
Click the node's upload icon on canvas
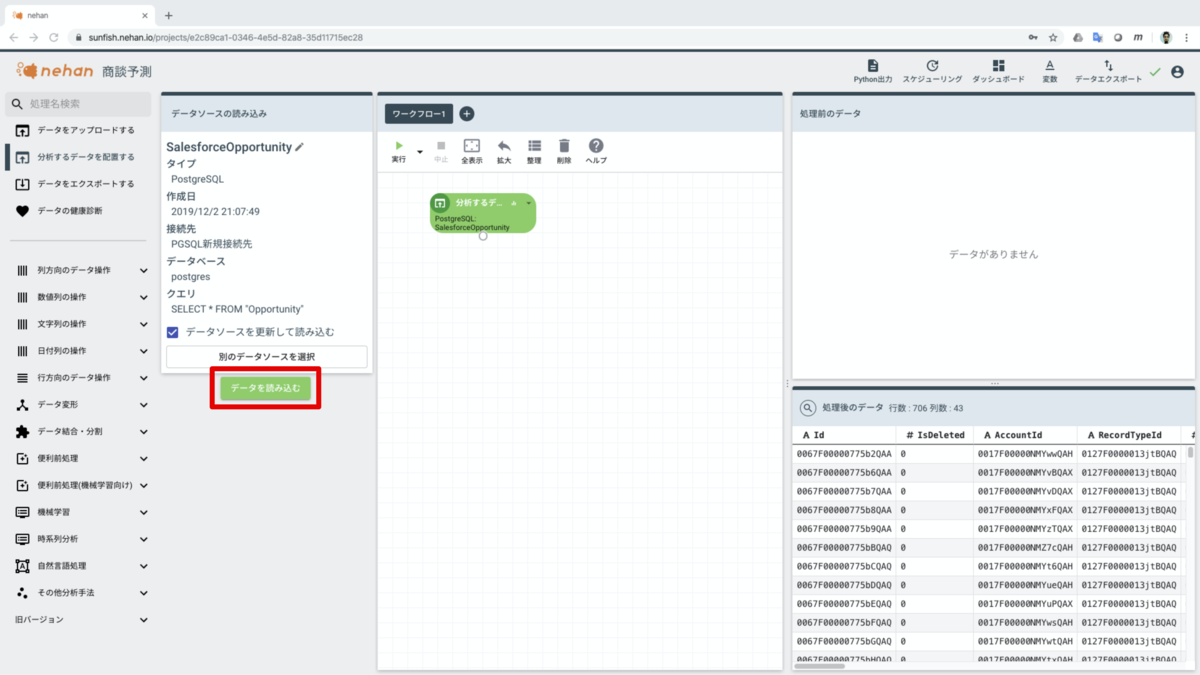pyautogui.click(x=440, y=203)
